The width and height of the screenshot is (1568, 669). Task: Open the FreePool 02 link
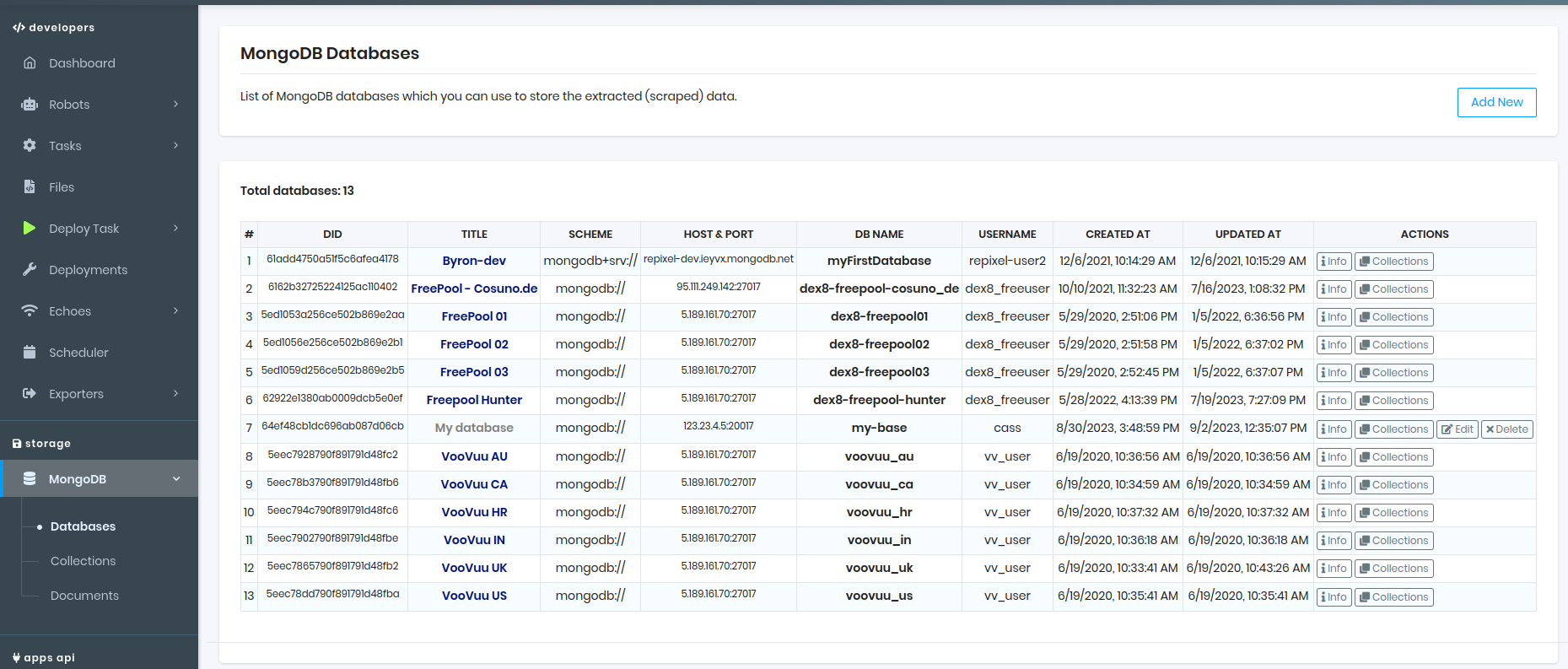click(474, 344)
